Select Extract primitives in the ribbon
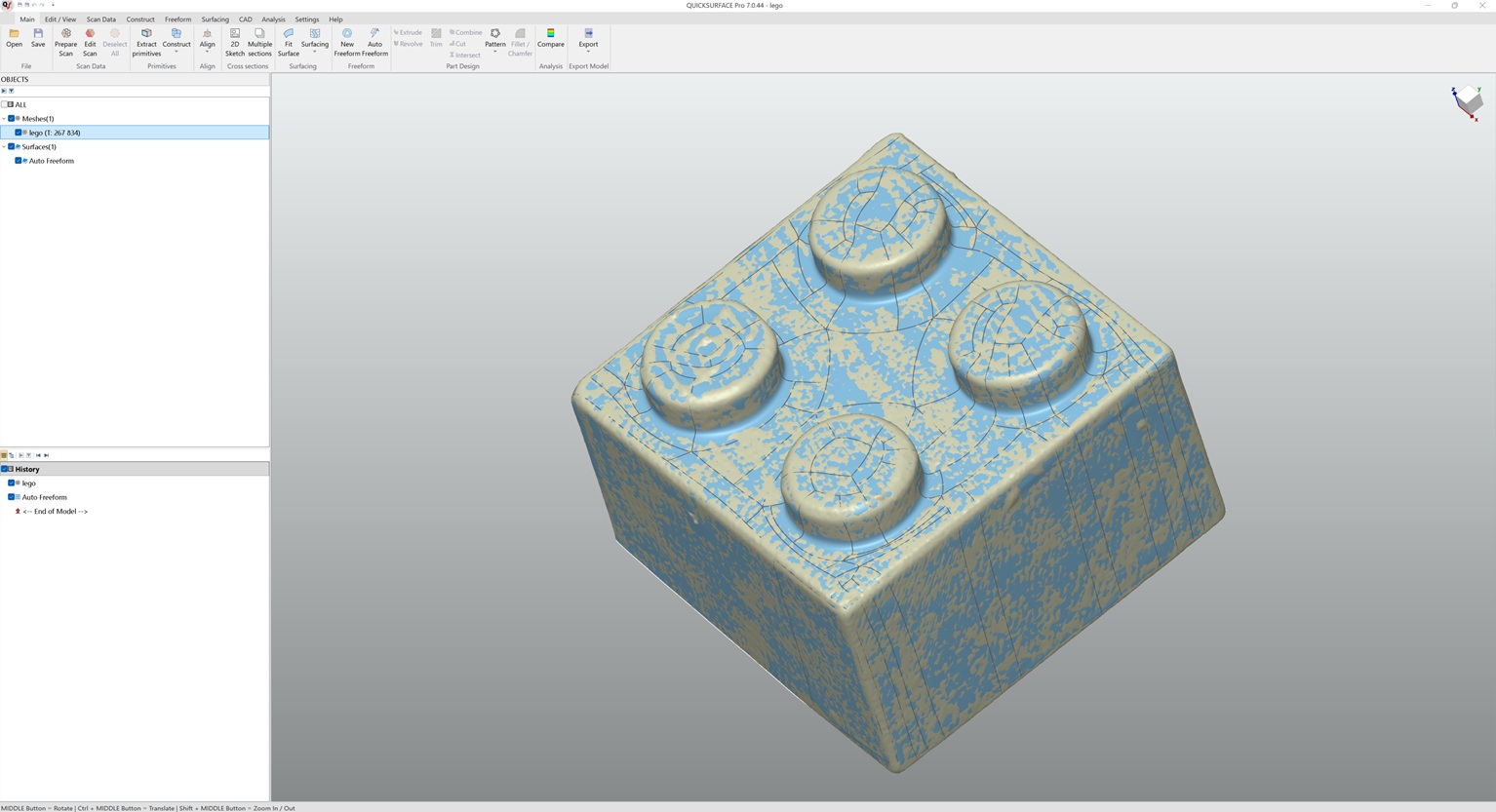 point(146,42)
